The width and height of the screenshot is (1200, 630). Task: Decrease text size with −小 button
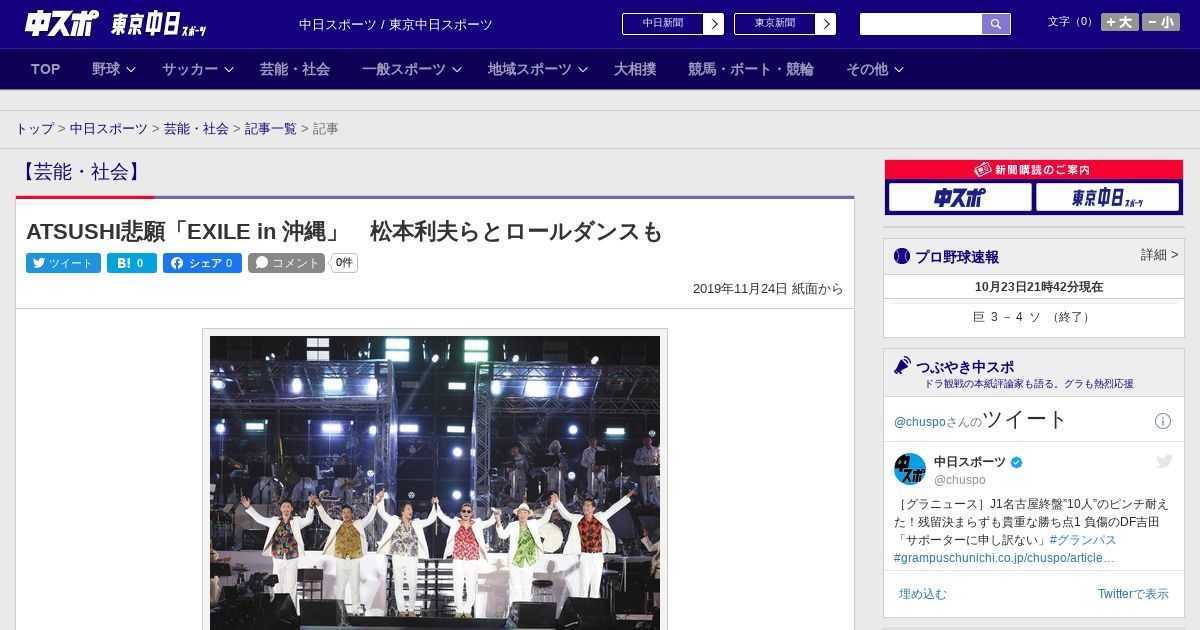(1161, 22)
